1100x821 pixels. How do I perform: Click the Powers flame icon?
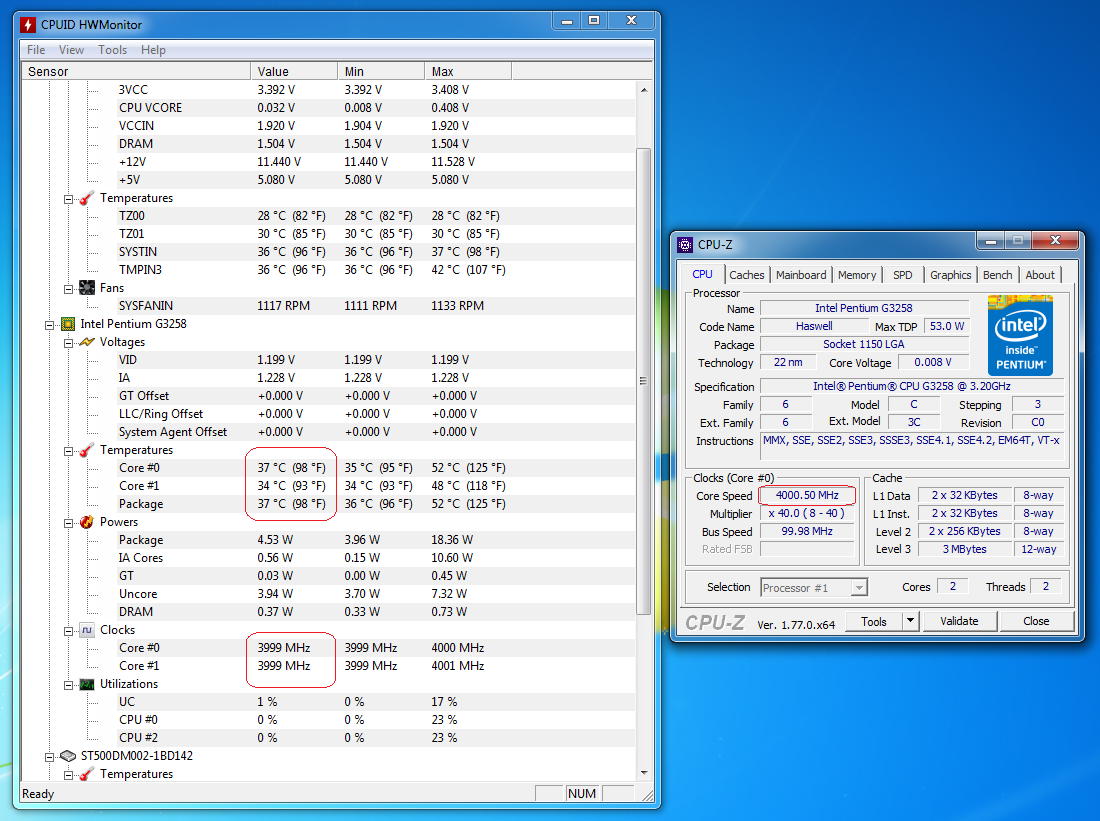tap(87, 522)
